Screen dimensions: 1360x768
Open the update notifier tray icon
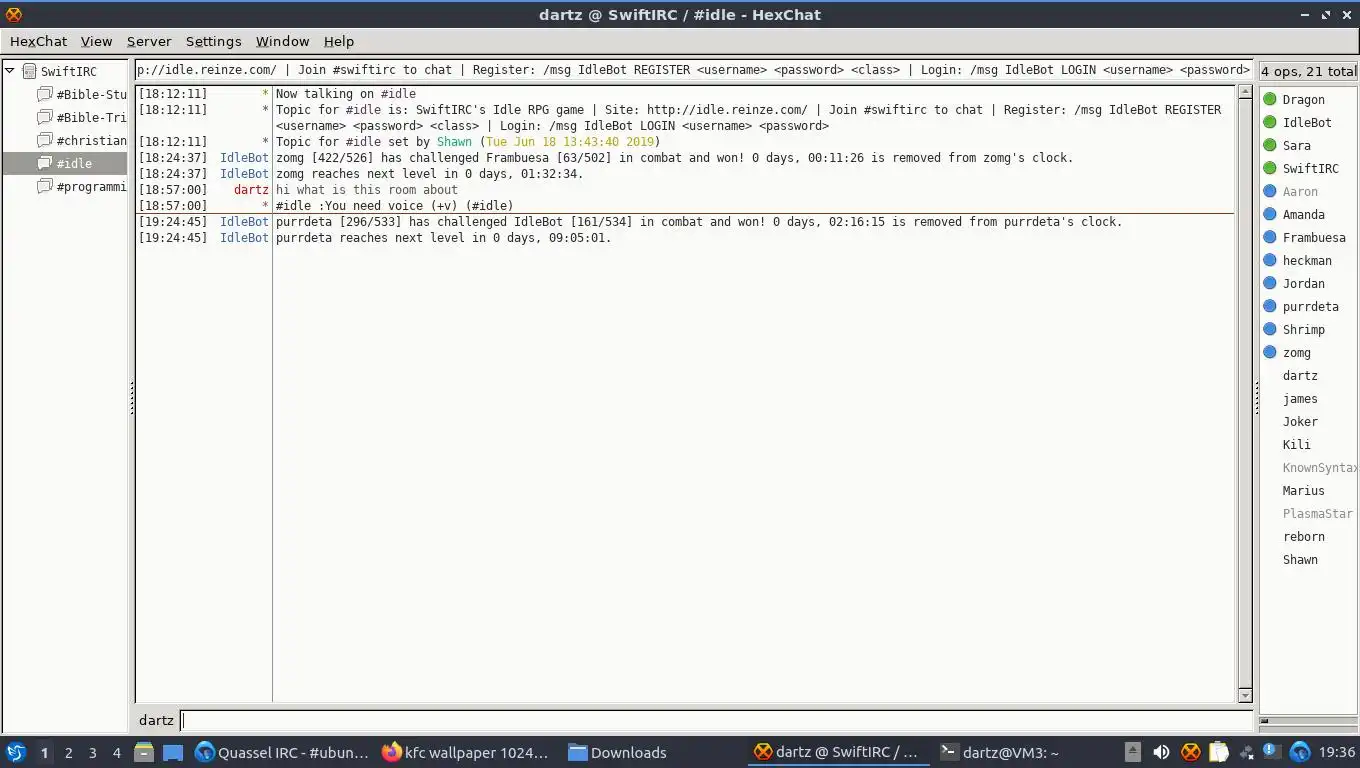[x=1271, y=751]
